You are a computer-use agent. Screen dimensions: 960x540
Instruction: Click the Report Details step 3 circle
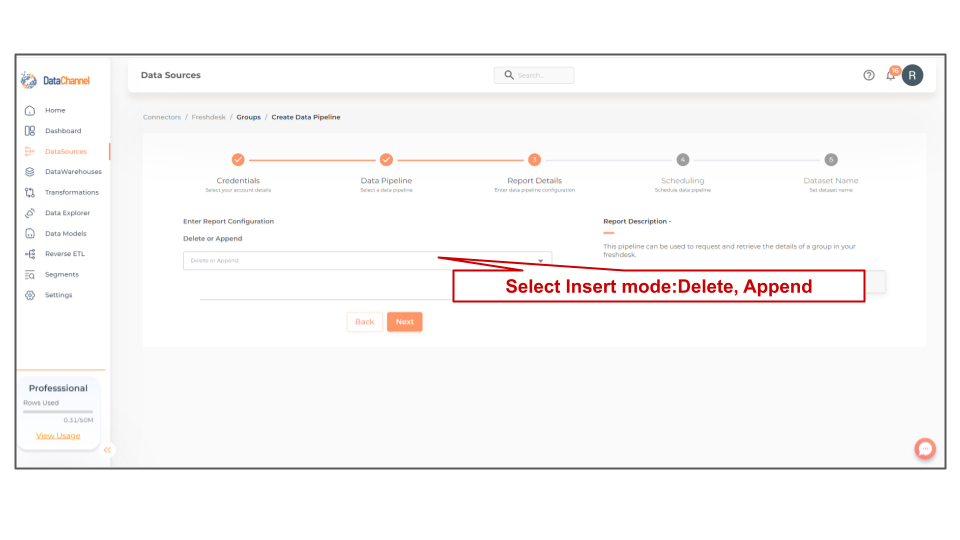pyautogui.click(x=534, y=160)
